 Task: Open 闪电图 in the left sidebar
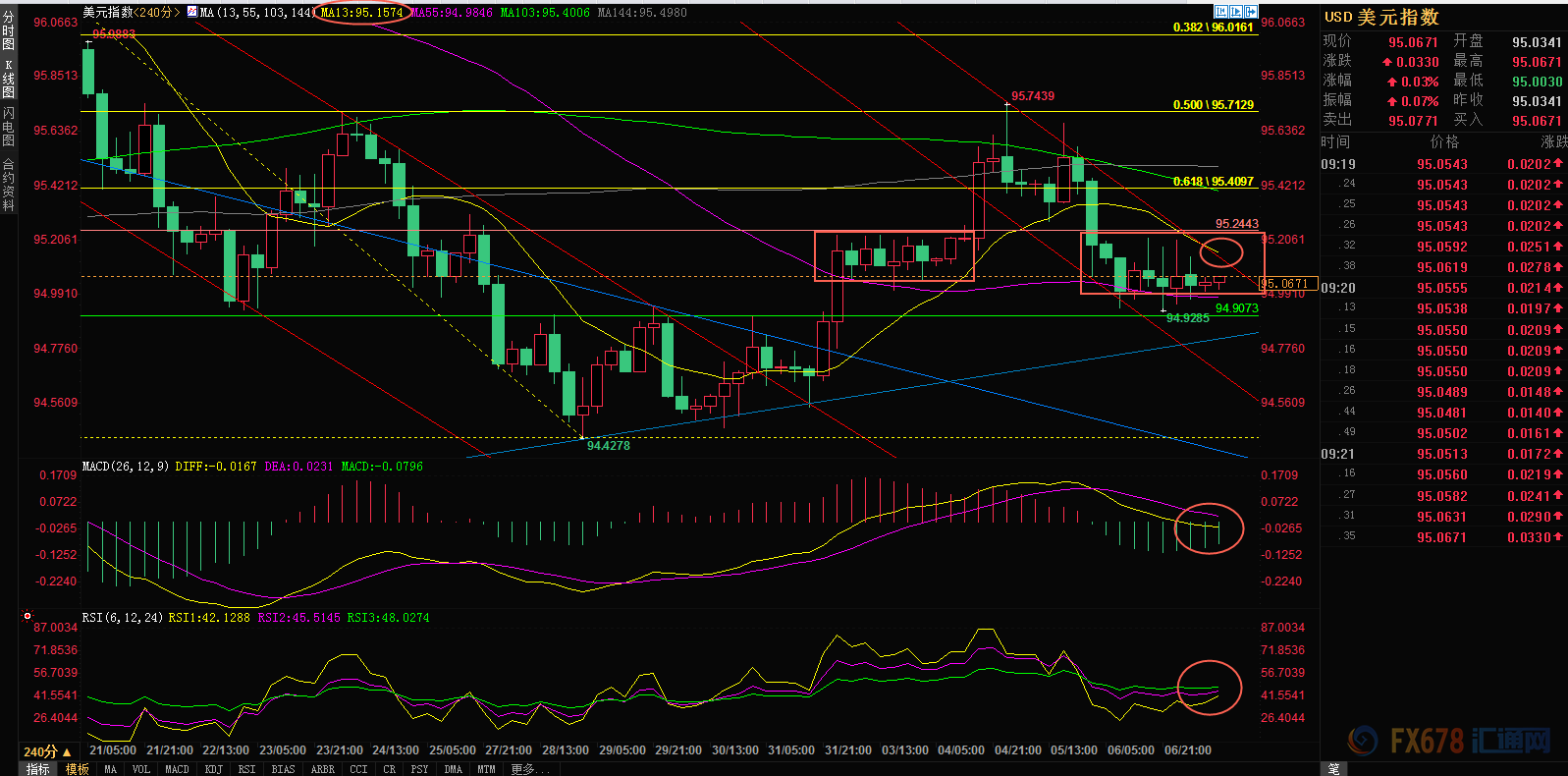[8, 127]
